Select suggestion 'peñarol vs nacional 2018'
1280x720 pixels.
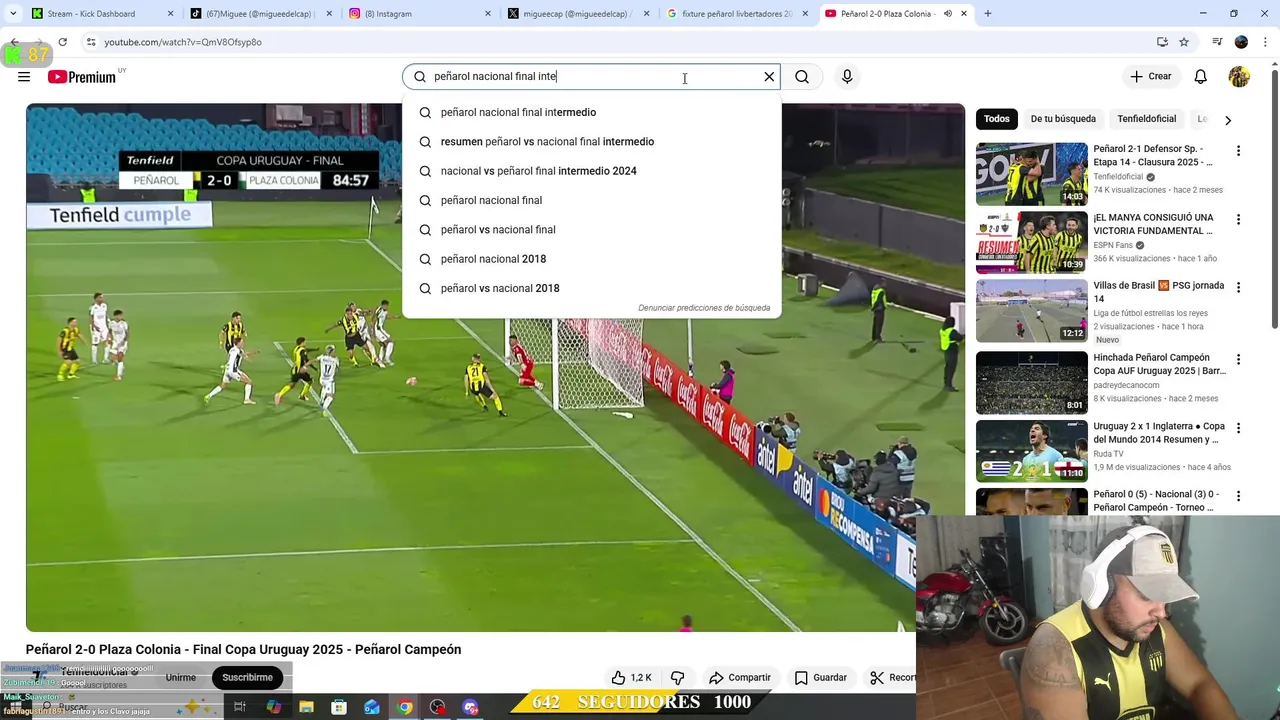click(591, 288)
